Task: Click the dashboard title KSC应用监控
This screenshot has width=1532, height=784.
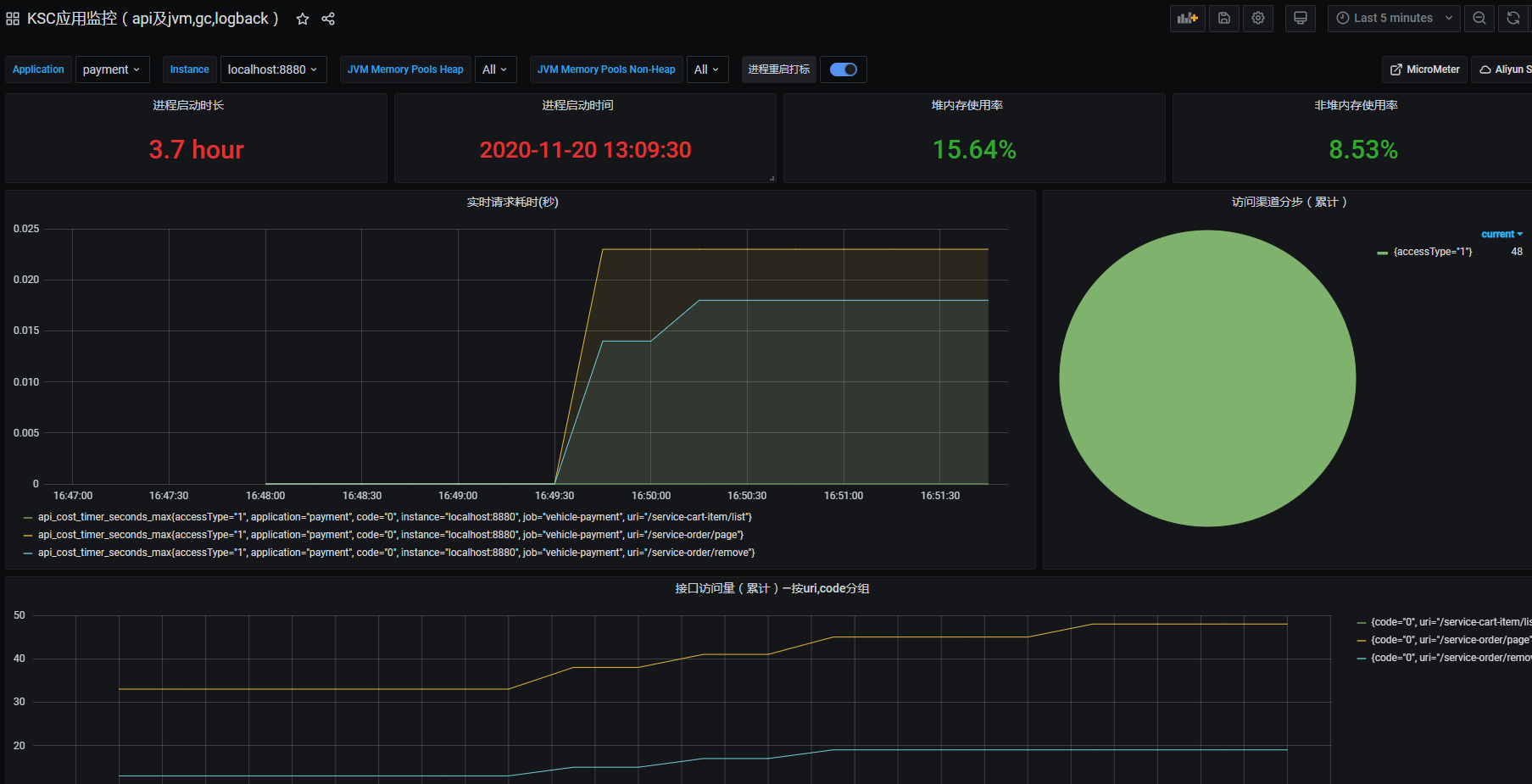Action: 153,19
